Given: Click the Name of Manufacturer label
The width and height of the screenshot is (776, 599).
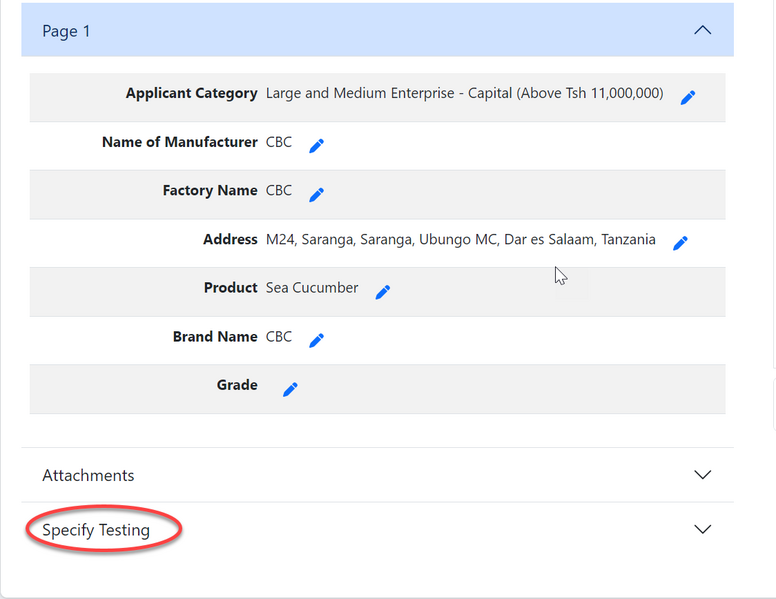Looking at the screenshot, I should (180, 142).
